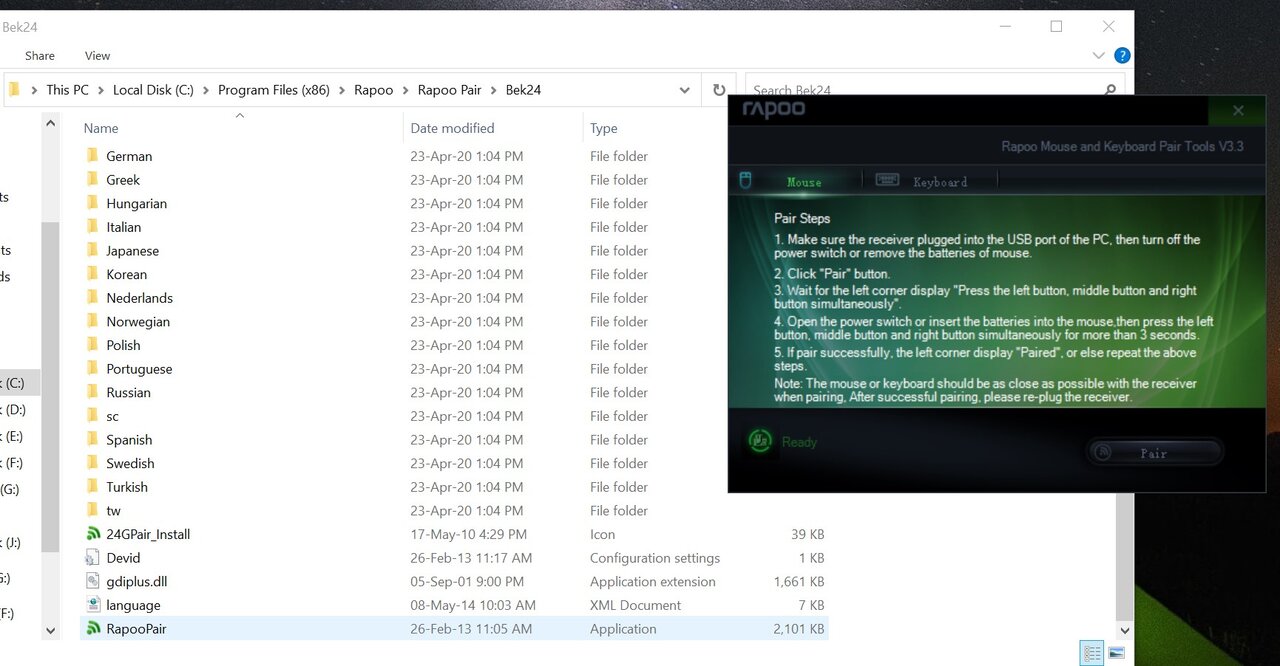The image size is (1280, 666).
Task: Click the folder icon in address bar
Action: pyautogui.click(x=14, y=90)
